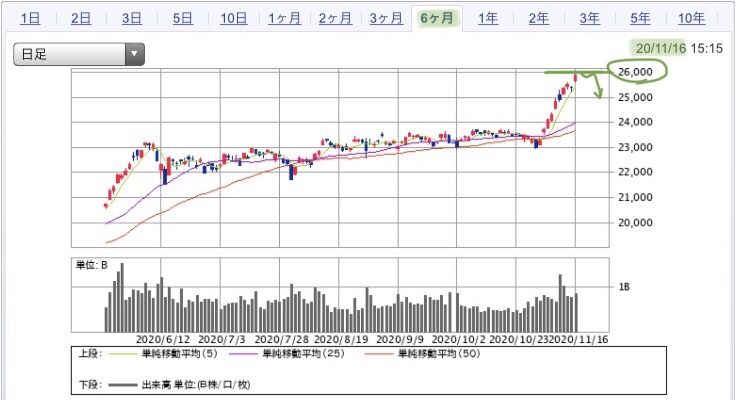The width and height of the screenshot is (738, 400).
Task: Click the active 6ヶ月 tab
Action: 437,18
